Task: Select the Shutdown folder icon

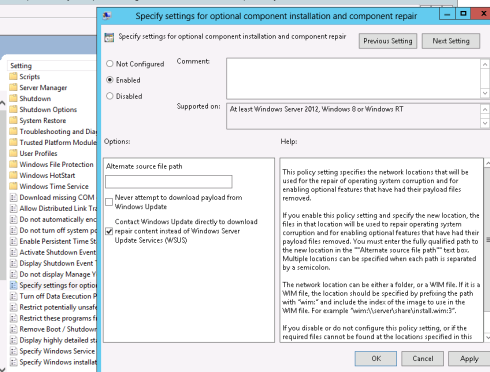Action: (13, 98)
